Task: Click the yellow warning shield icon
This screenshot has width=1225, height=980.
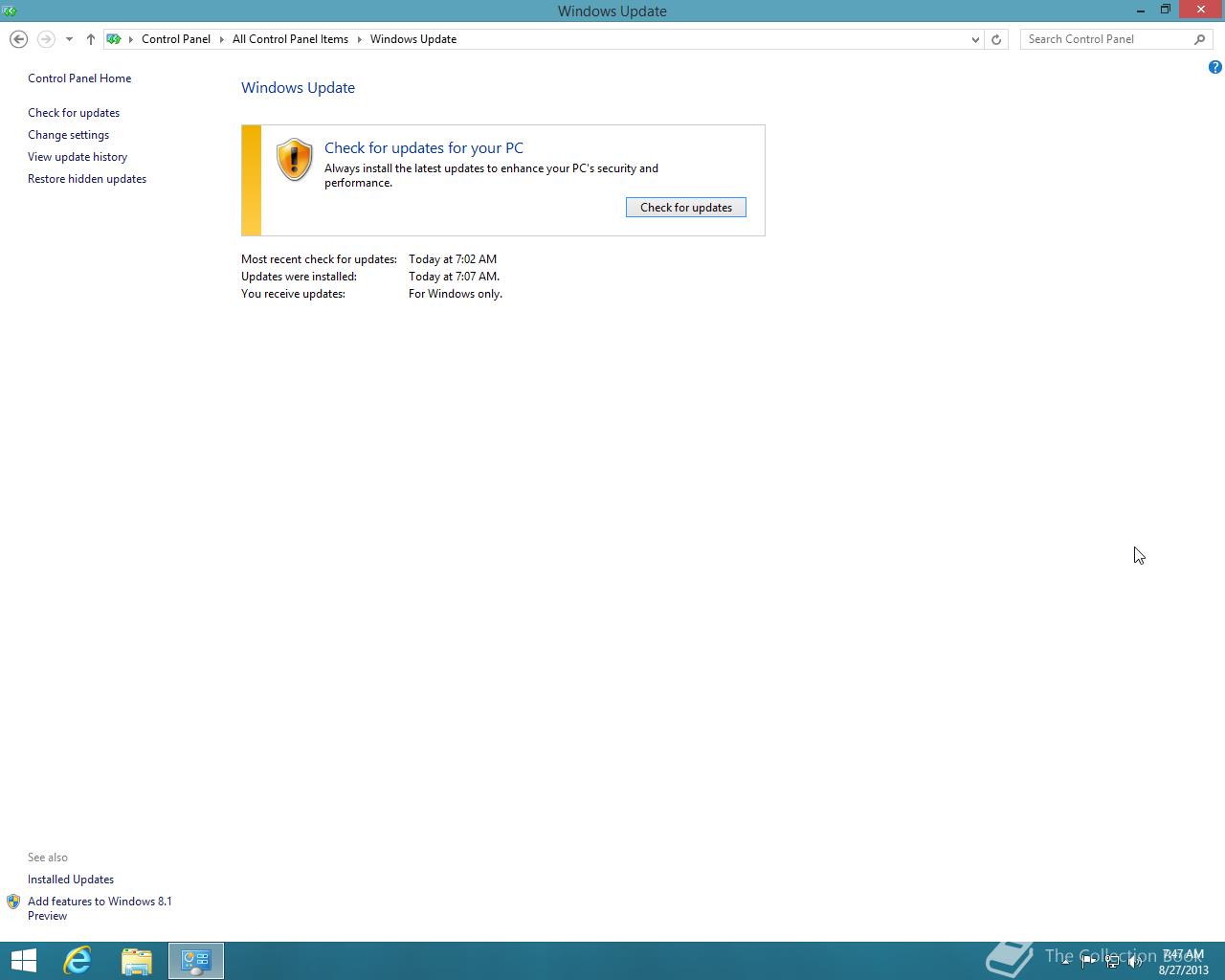Action: pyautogui.click(x=294, y=159)
